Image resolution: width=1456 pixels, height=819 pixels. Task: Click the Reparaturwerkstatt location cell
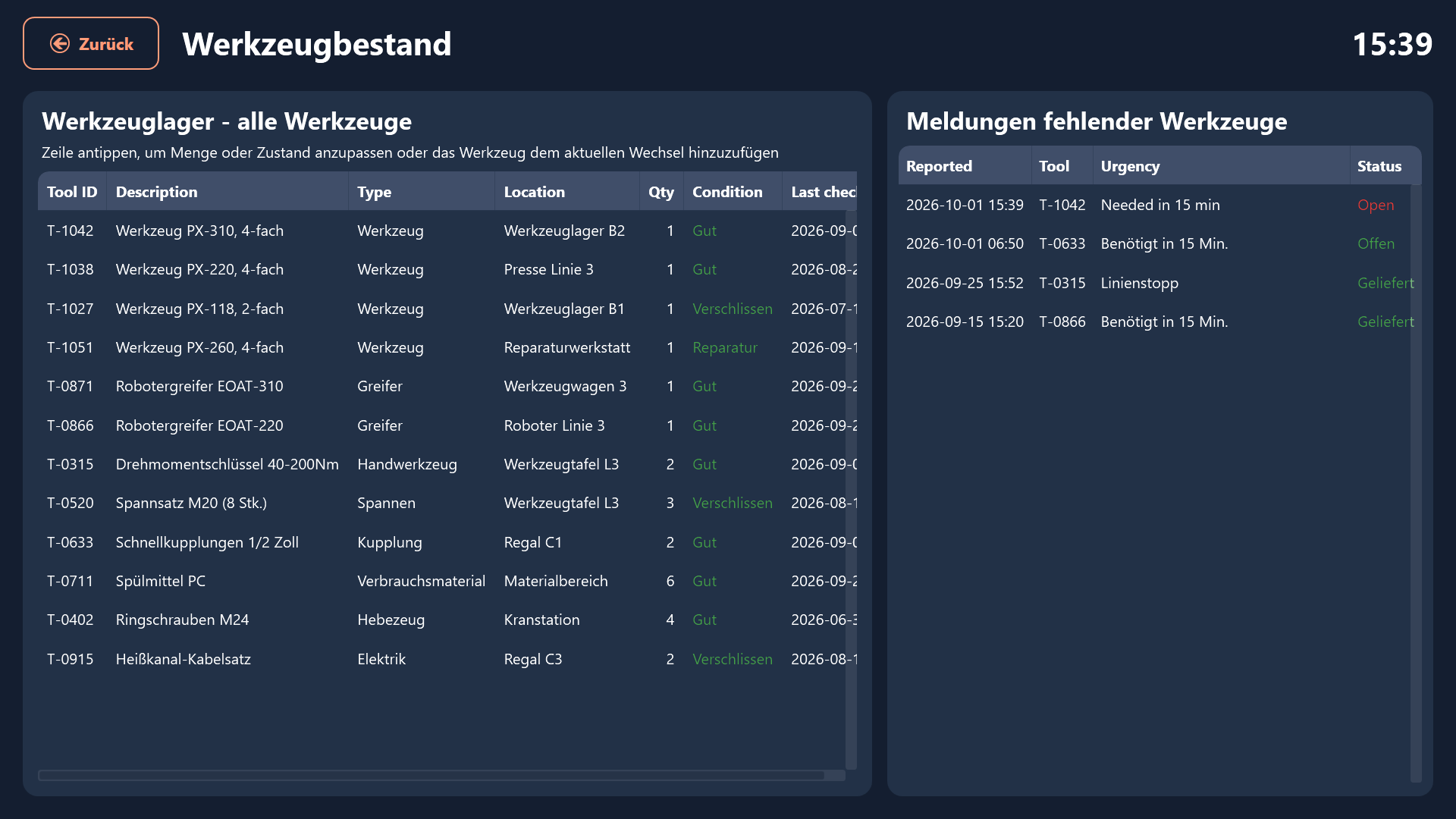[x=567, y=347]
